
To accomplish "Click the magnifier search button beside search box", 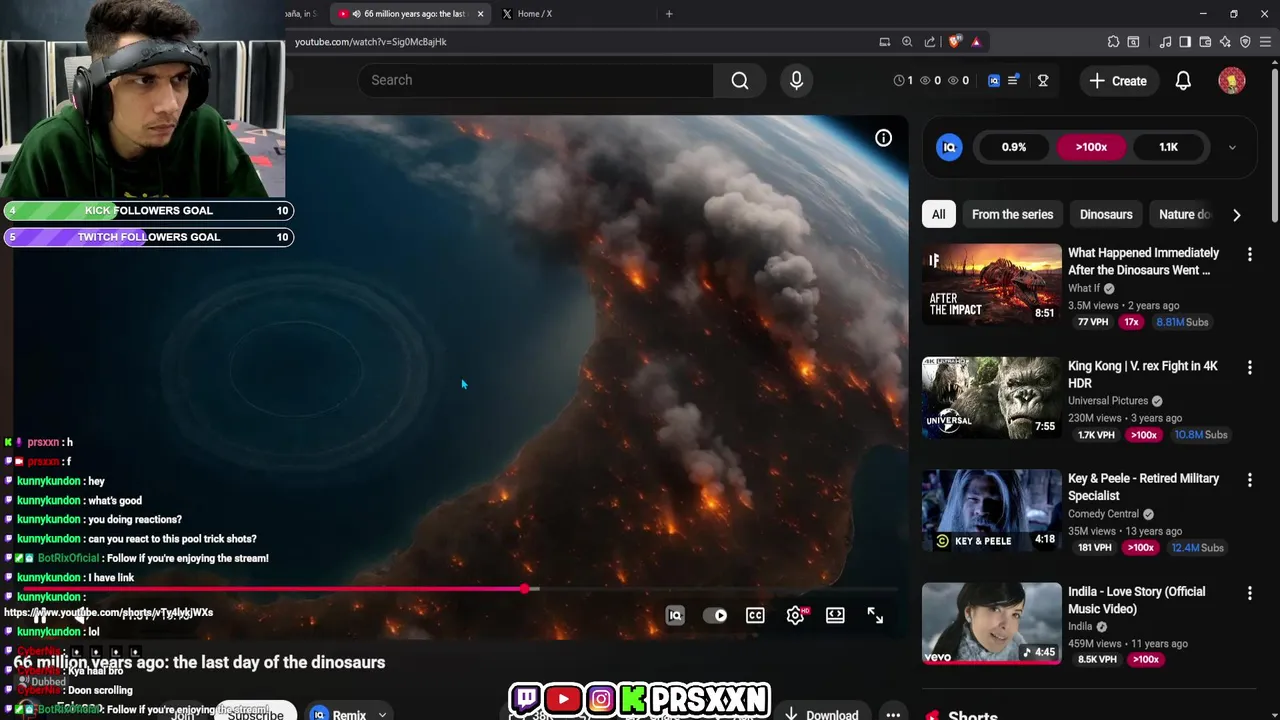I will tap(739, 80).
